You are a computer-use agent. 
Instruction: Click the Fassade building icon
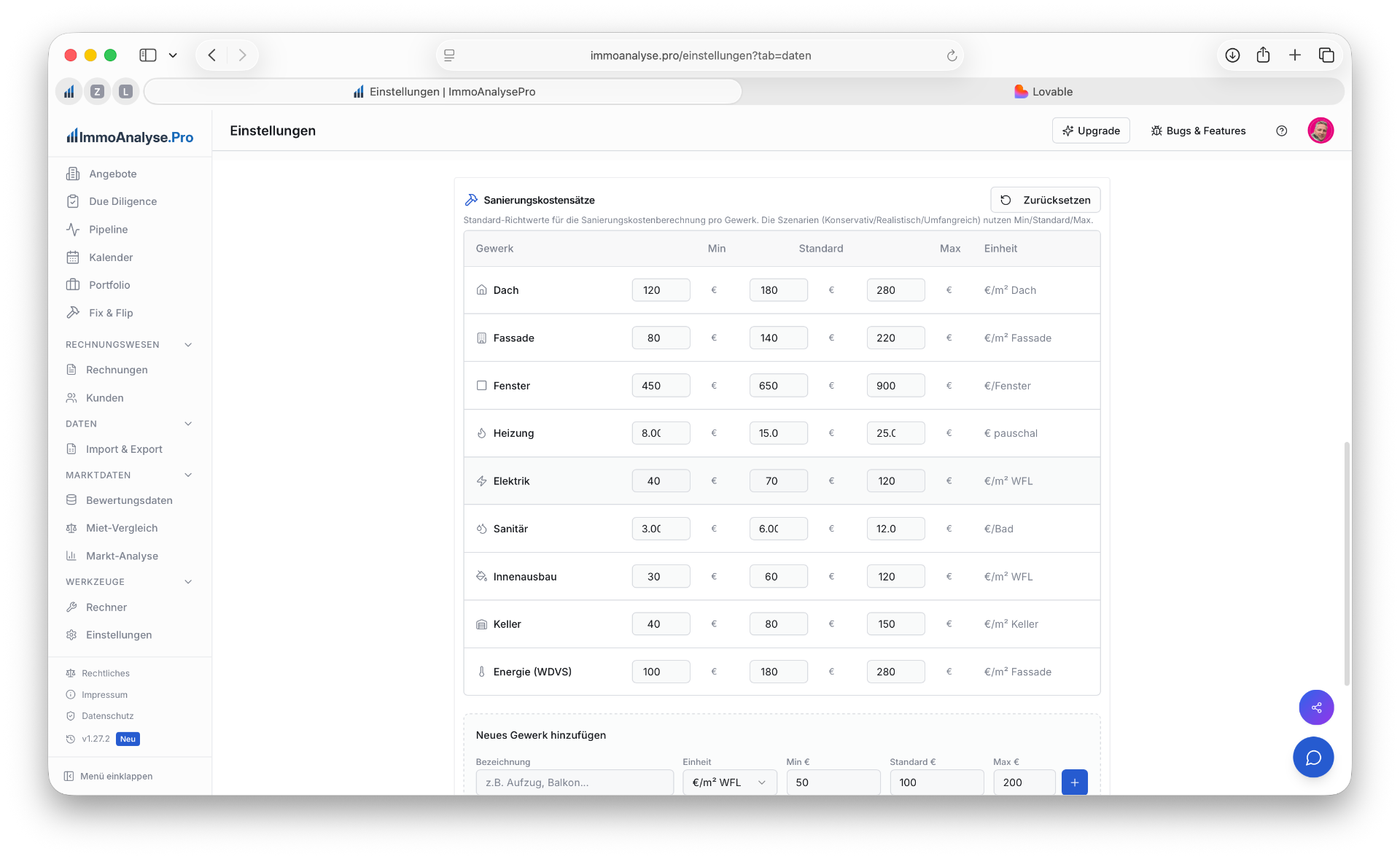tap(481, 338)
